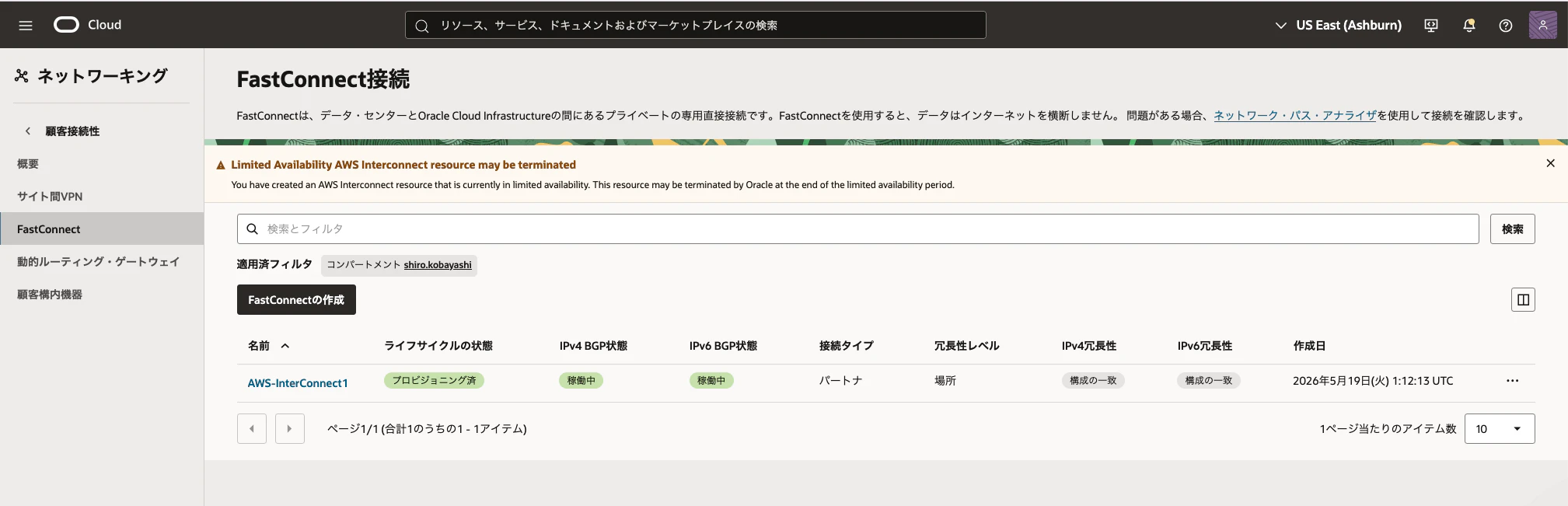
Task: Sort by 名前 using the arrow
Action: coord(285,346)
